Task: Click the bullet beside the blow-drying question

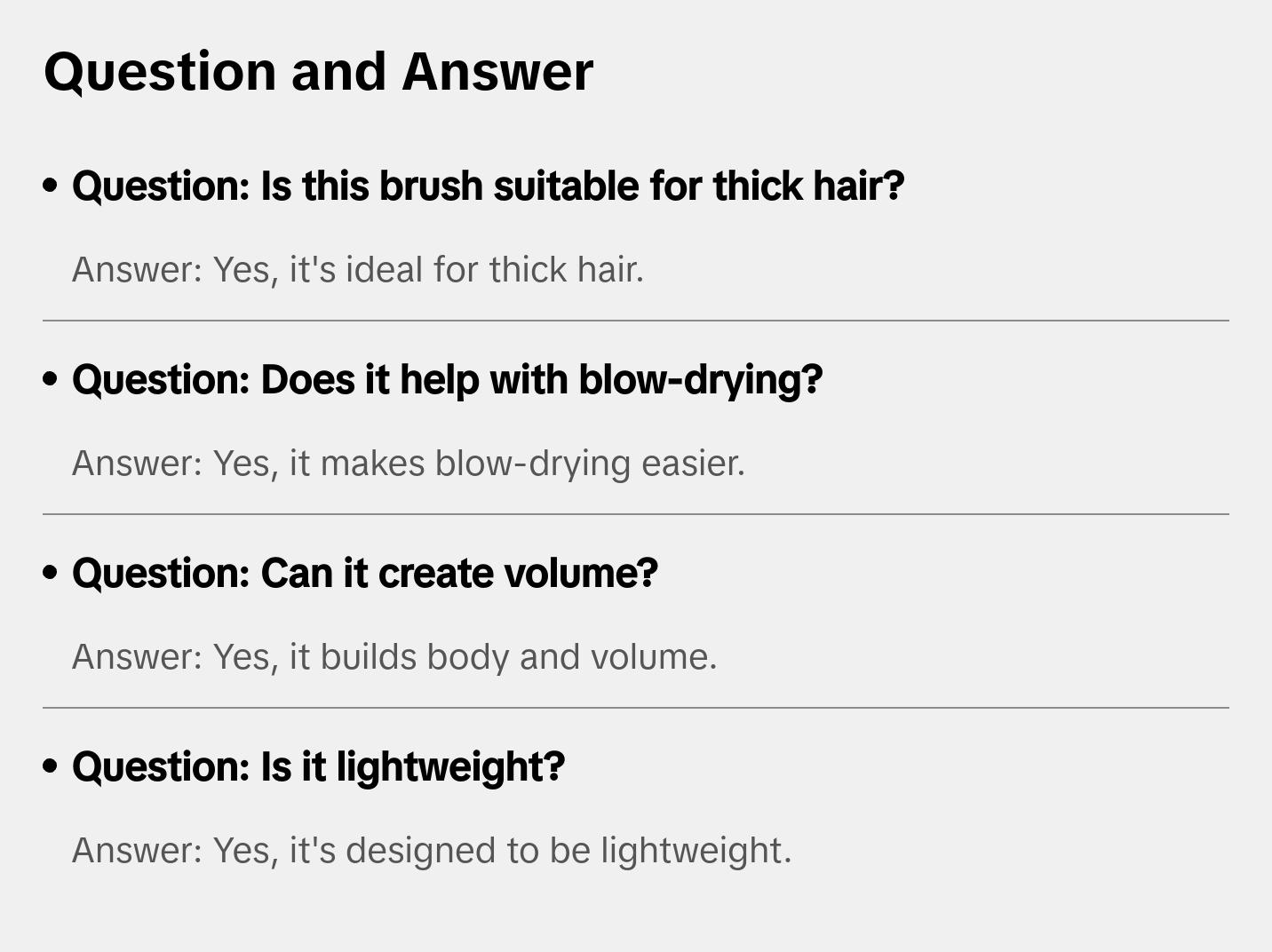Action: 51,379
